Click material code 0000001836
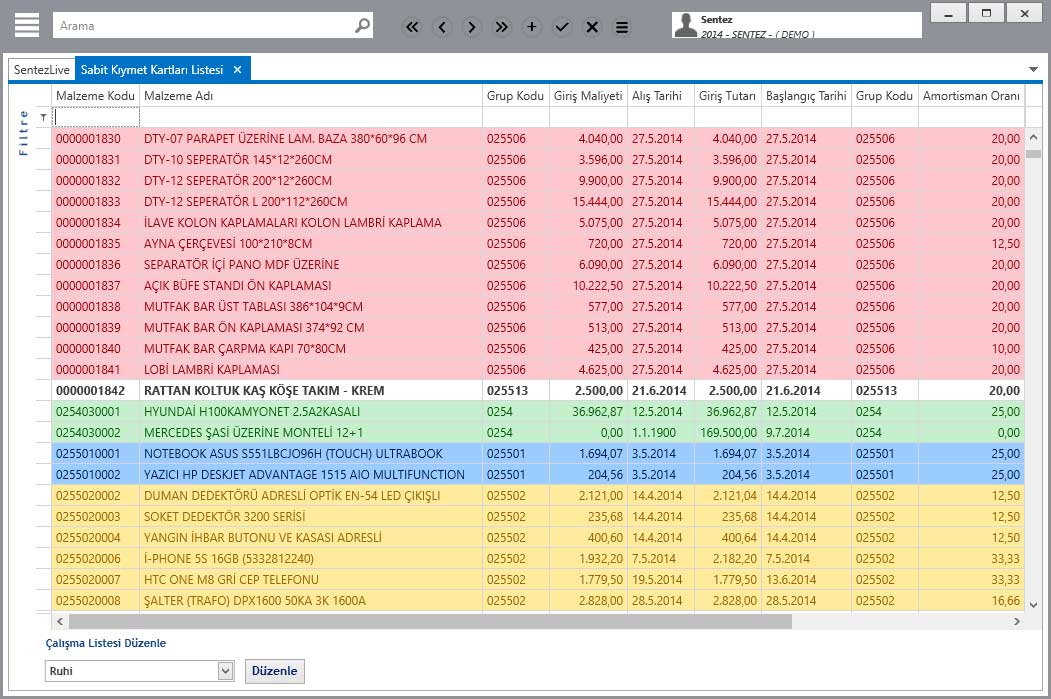Image resolution: width=1051 pixels, height=699 pixels. [88, 265]
